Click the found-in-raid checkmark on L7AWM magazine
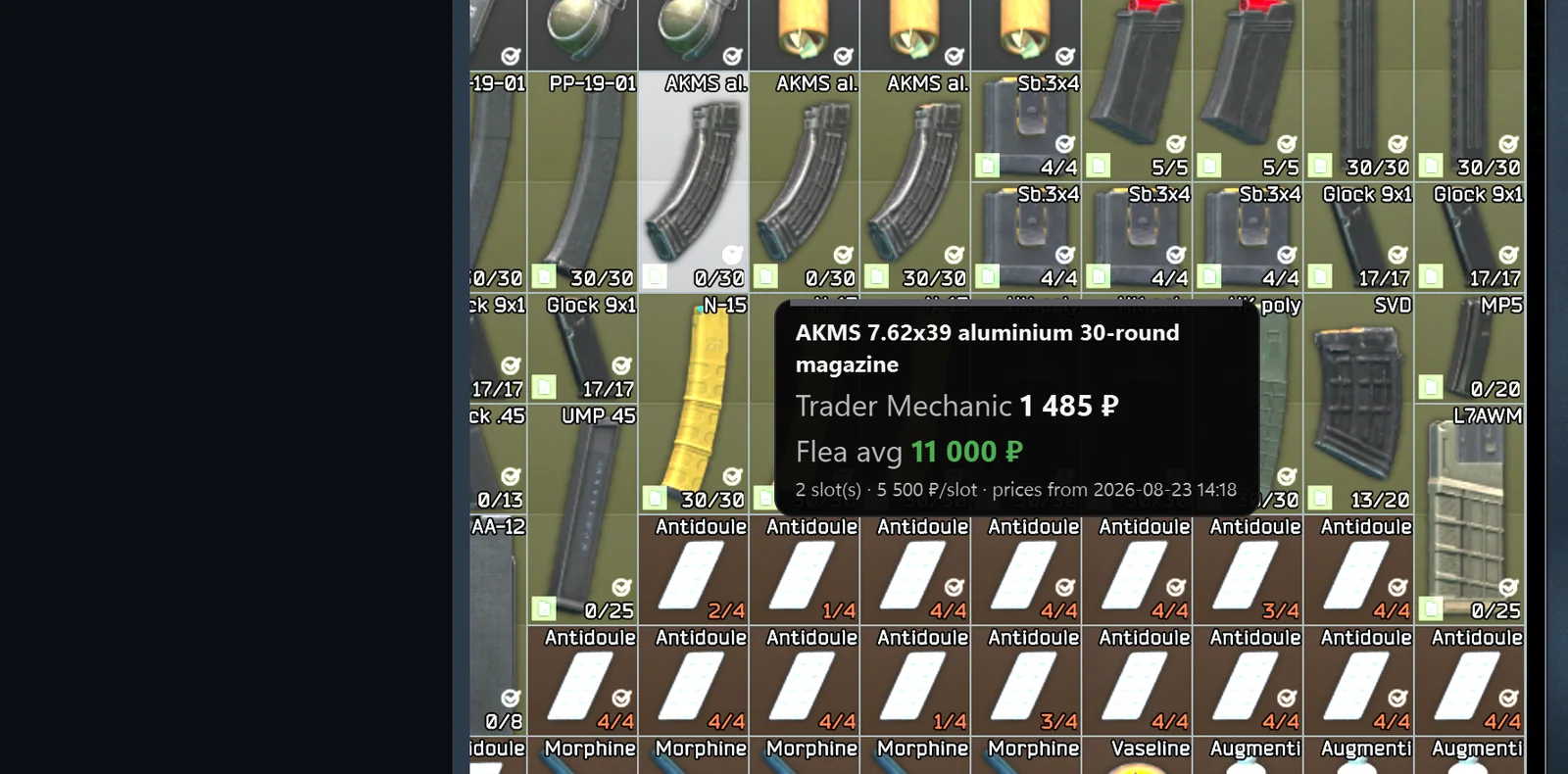This screenshot has height=774, width=1568. coord(1508,587)
